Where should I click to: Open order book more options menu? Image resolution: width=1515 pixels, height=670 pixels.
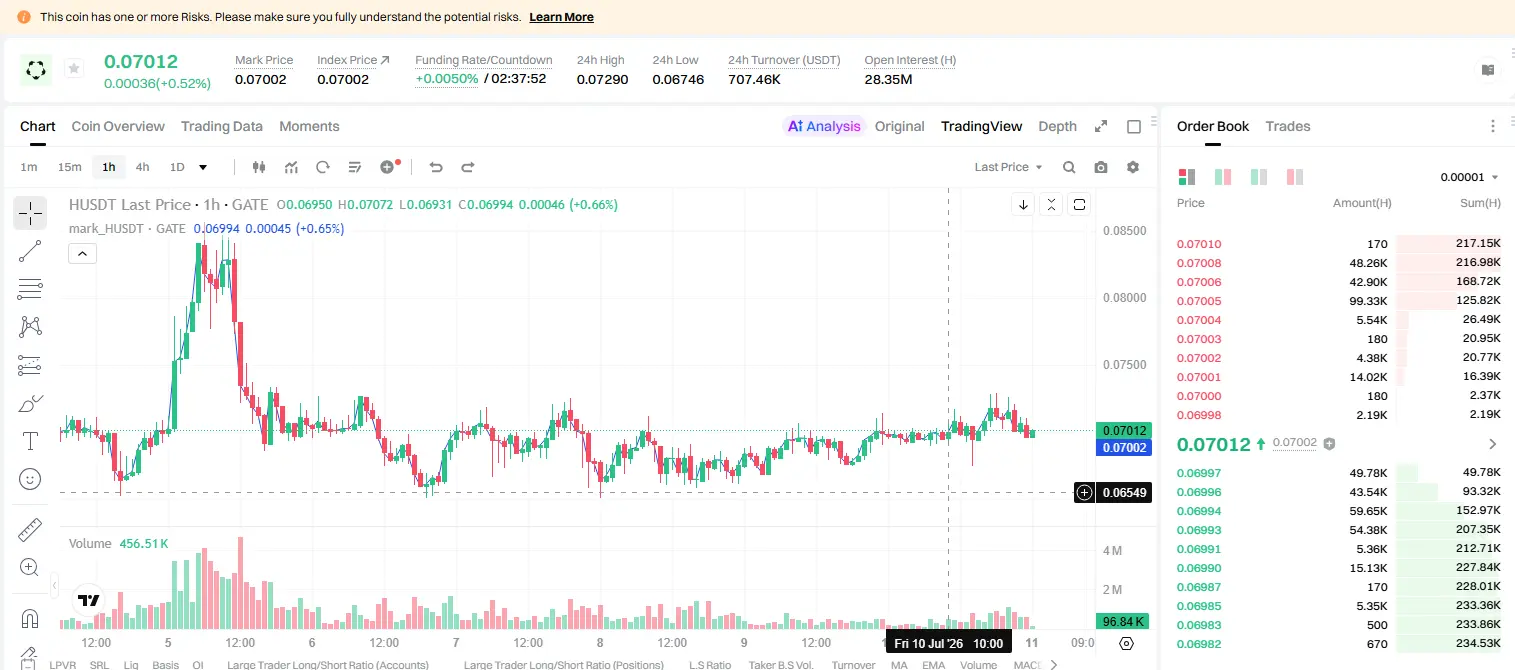coord(1493,126)
